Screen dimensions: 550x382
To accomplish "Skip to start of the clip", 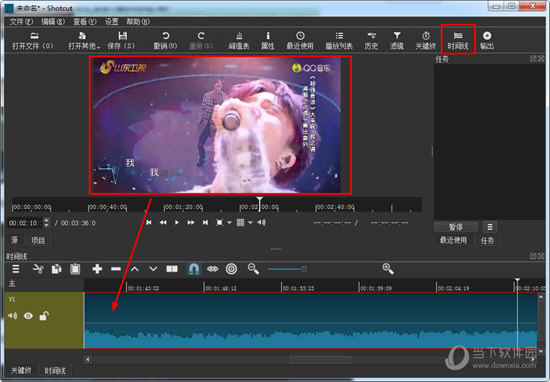I will [x=149, y=222].
